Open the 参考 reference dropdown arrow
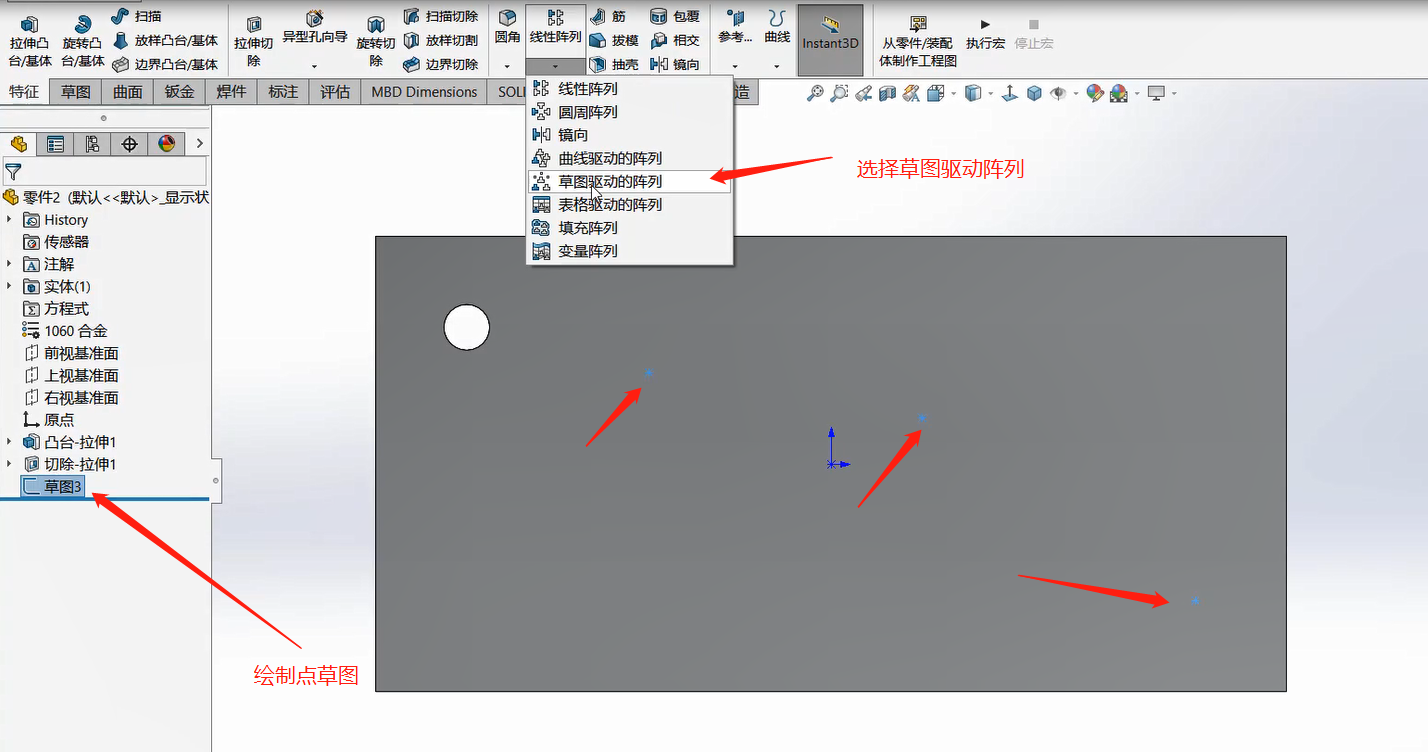Viewport: 1428px width, 752px height. pyautogui.click(x=735, y=66)
